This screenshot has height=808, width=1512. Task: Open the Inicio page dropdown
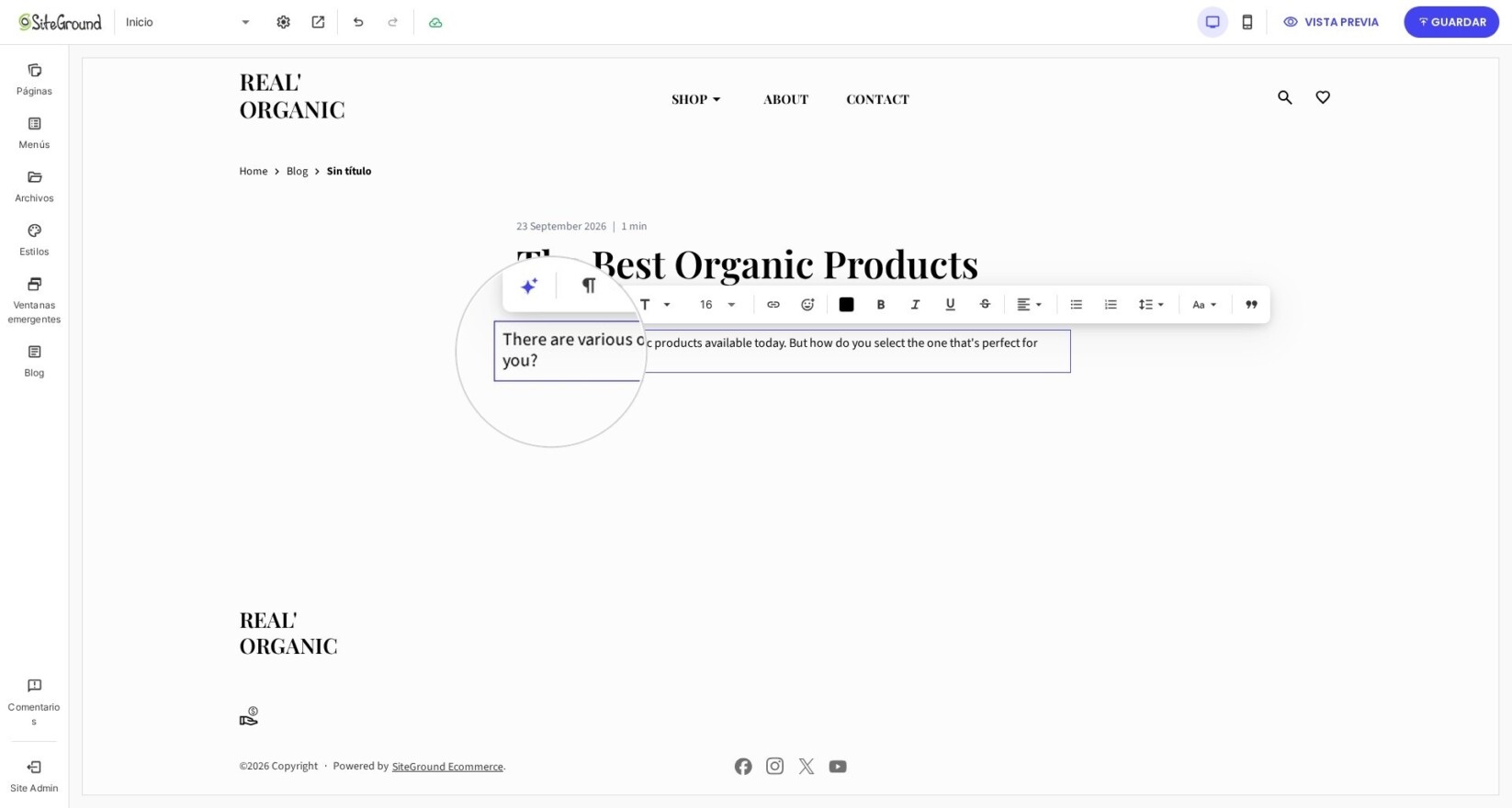(x=187, y=22)
